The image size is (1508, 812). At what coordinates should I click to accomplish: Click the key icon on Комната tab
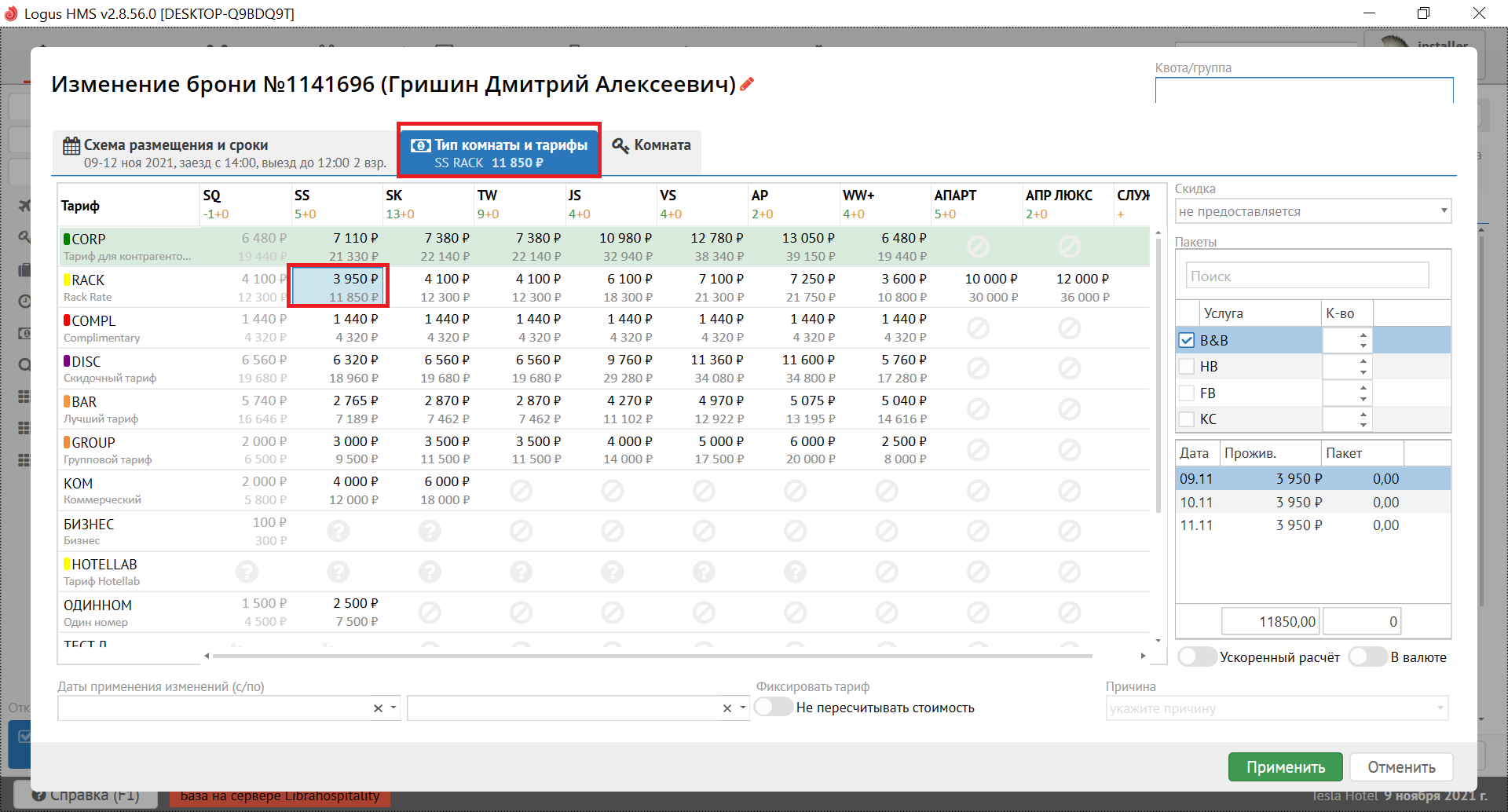tap(620, 146)
